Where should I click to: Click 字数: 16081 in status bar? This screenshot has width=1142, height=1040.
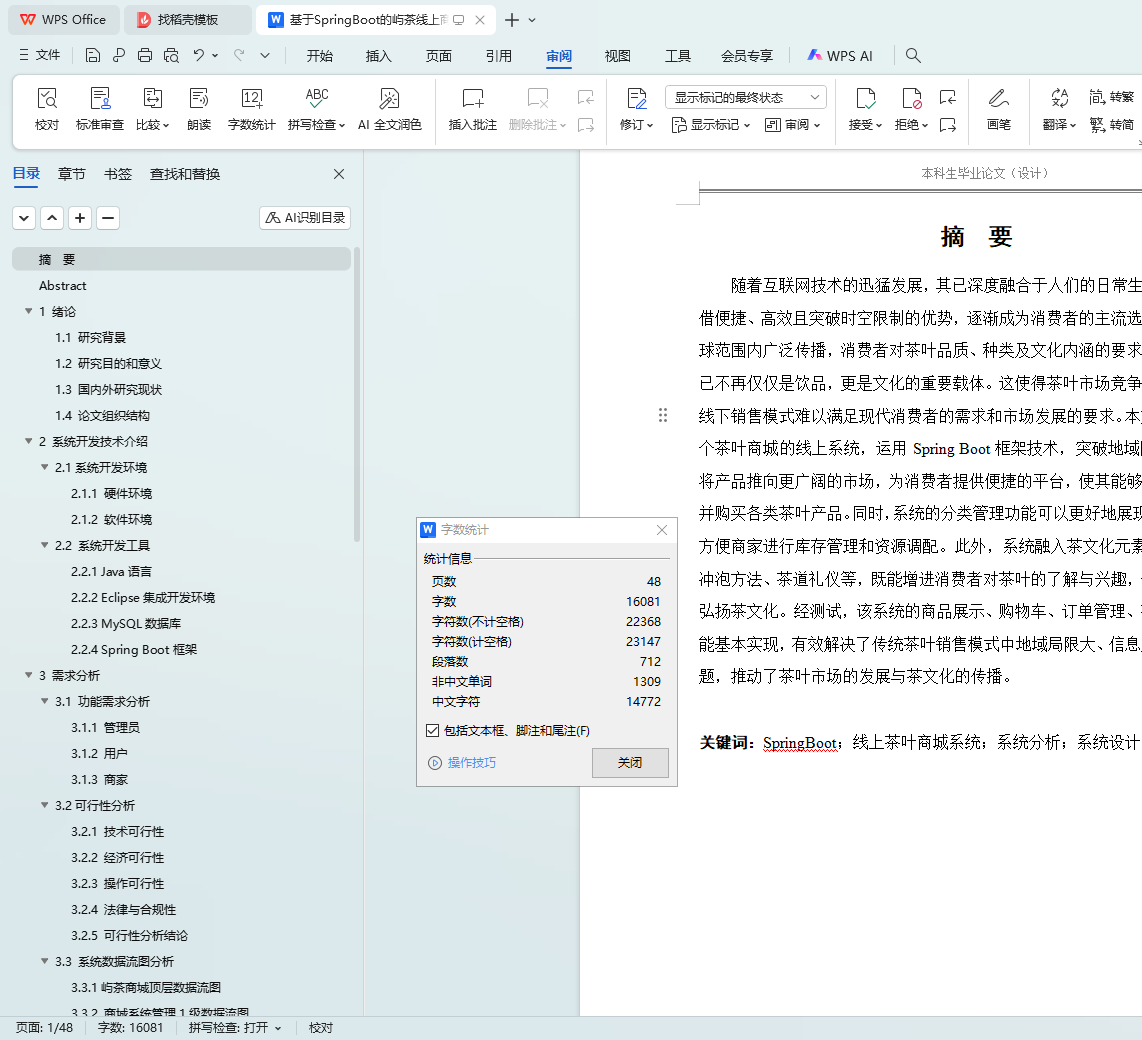coord(130,1028)
